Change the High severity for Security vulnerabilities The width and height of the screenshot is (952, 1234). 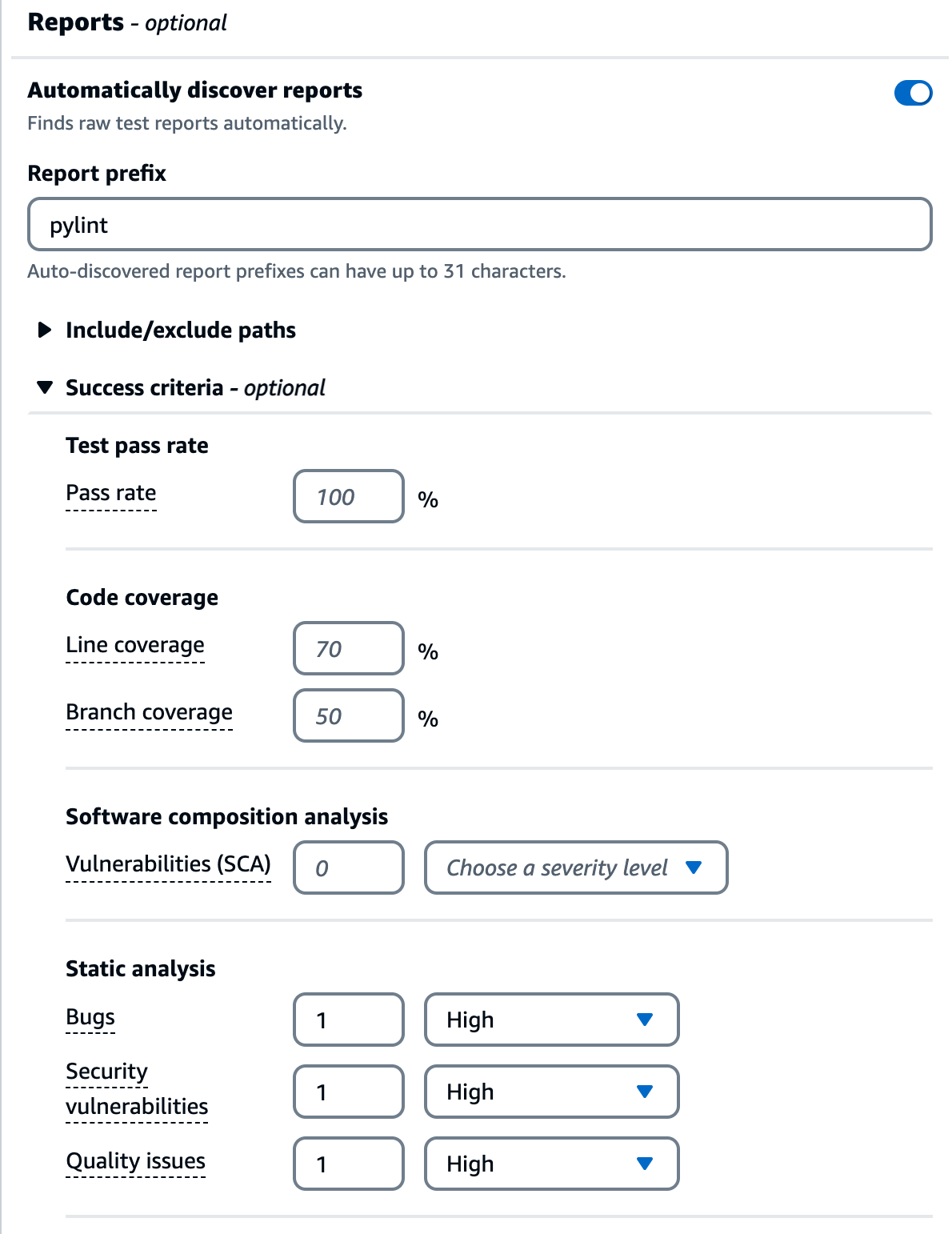551,1092
